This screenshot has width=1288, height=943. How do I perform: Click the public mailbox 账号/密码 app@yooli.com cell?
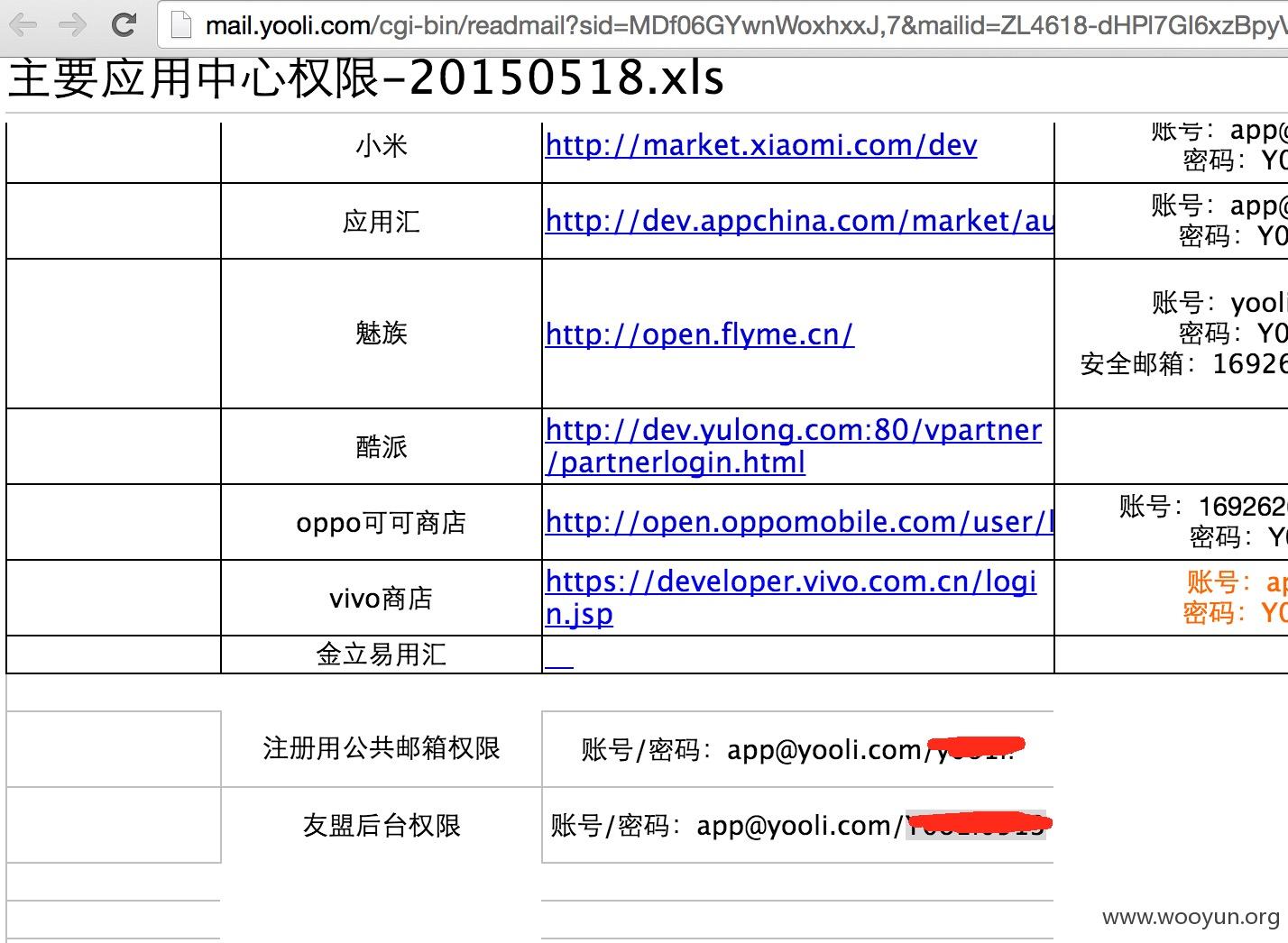click(798, 748)
